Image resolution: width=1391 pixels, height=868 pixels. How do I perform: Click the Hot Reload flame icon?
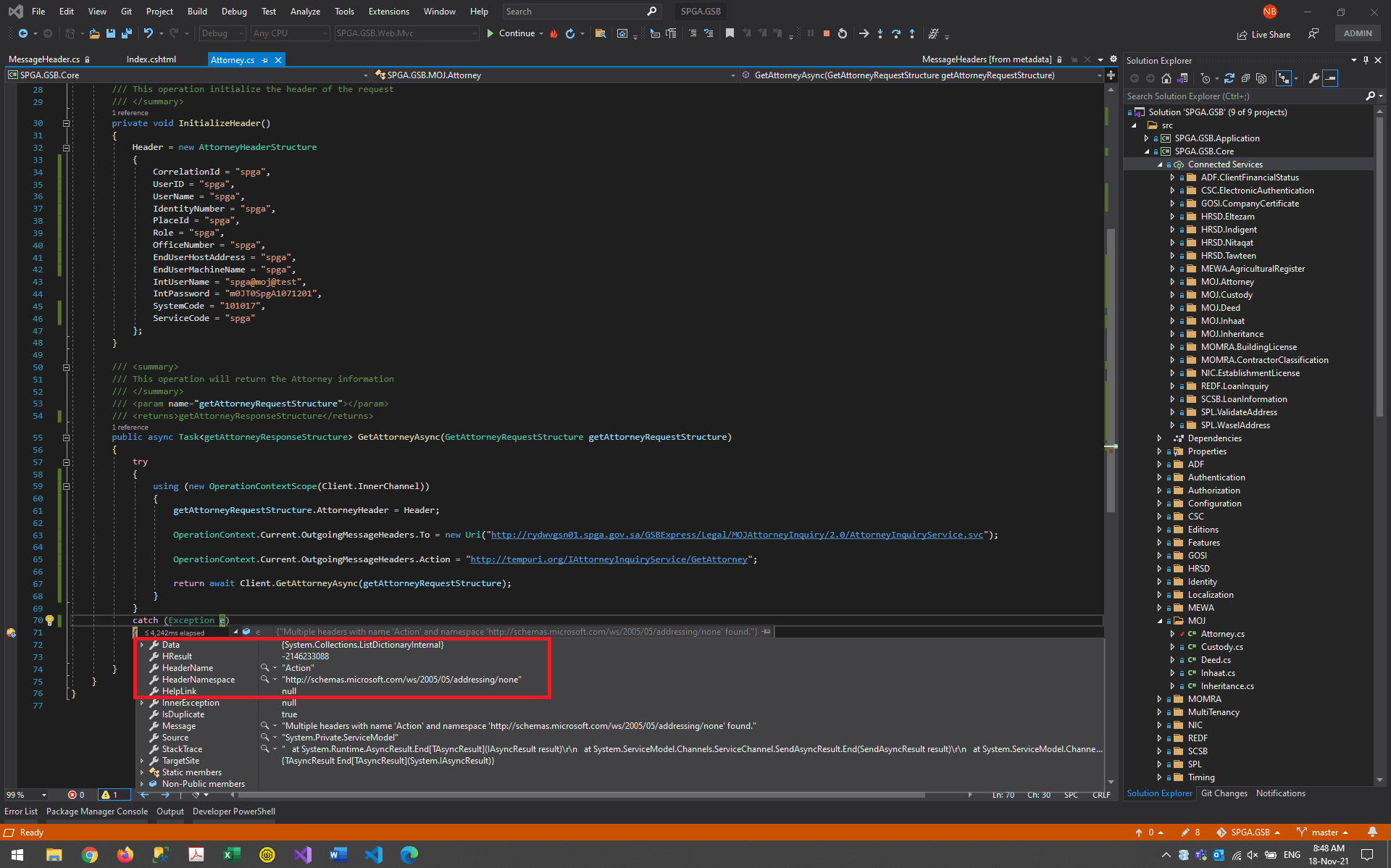pos(554,33)
